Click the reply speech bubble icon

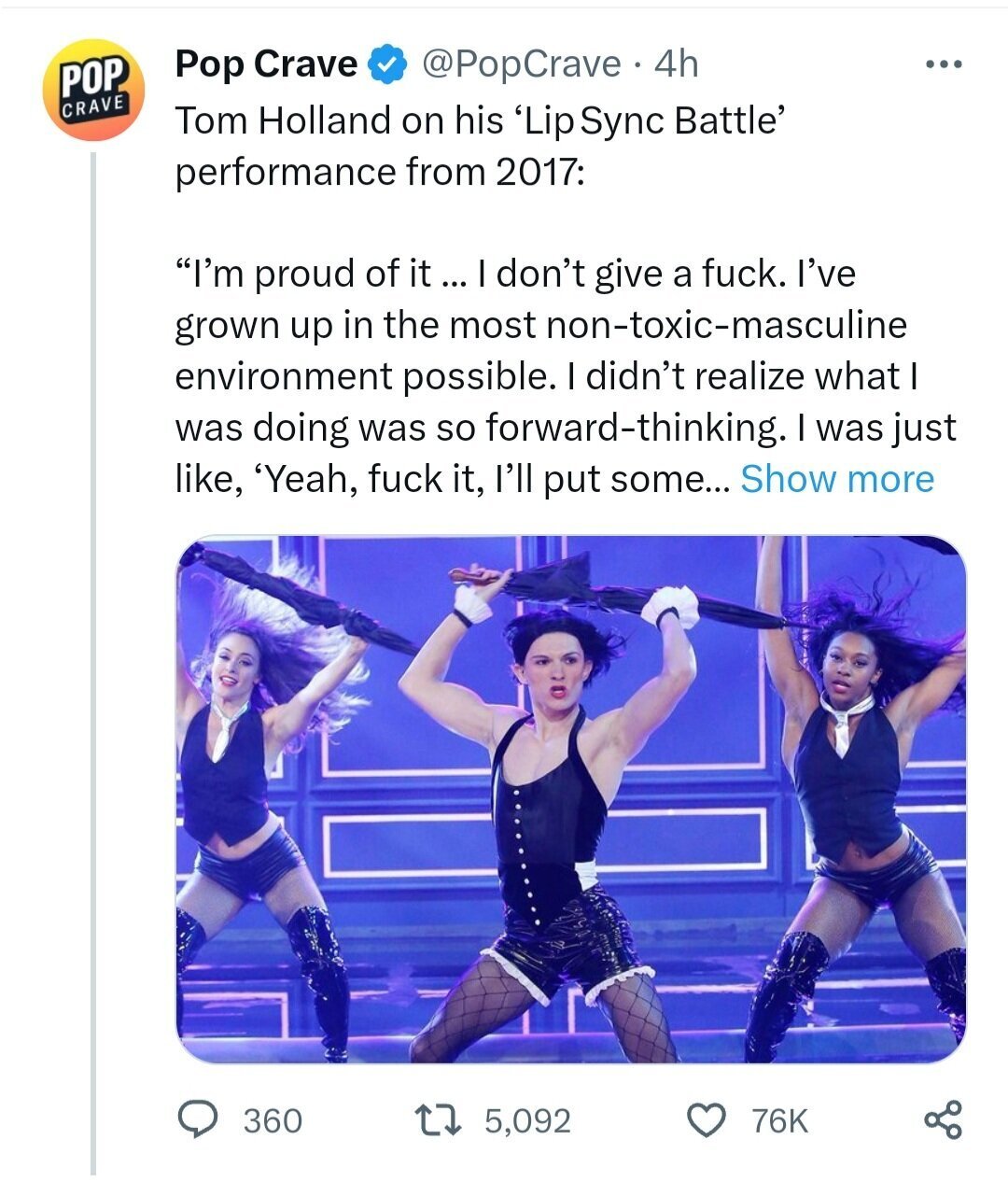pos(198,1119)
